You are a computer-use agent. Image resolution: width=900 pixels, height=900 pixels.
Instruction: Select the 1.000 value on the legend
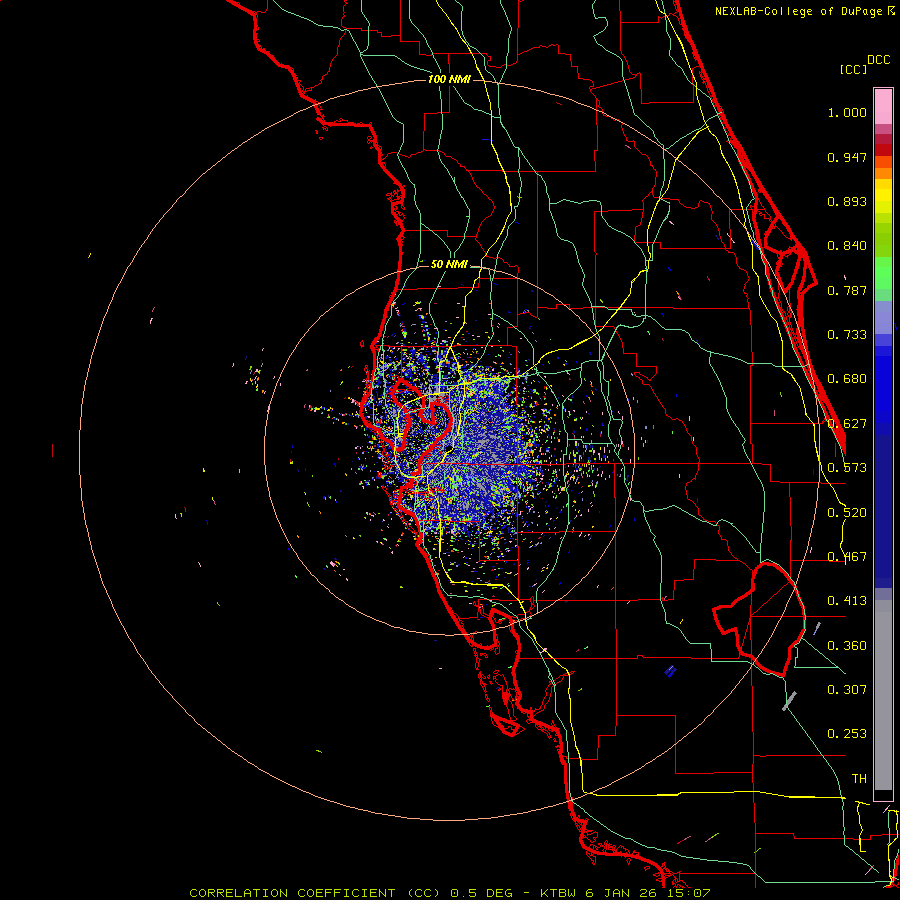[x=847, y=112]
